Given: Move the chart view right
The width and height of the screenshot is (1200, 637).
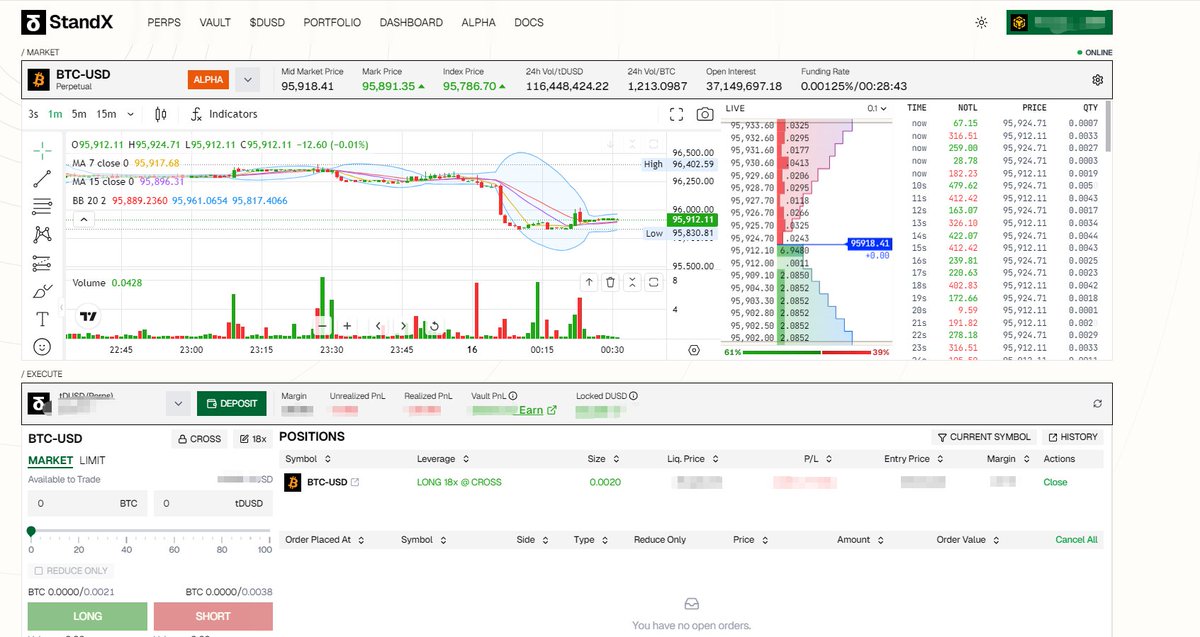Looking at the screenshot, I should tap(403, 326).
